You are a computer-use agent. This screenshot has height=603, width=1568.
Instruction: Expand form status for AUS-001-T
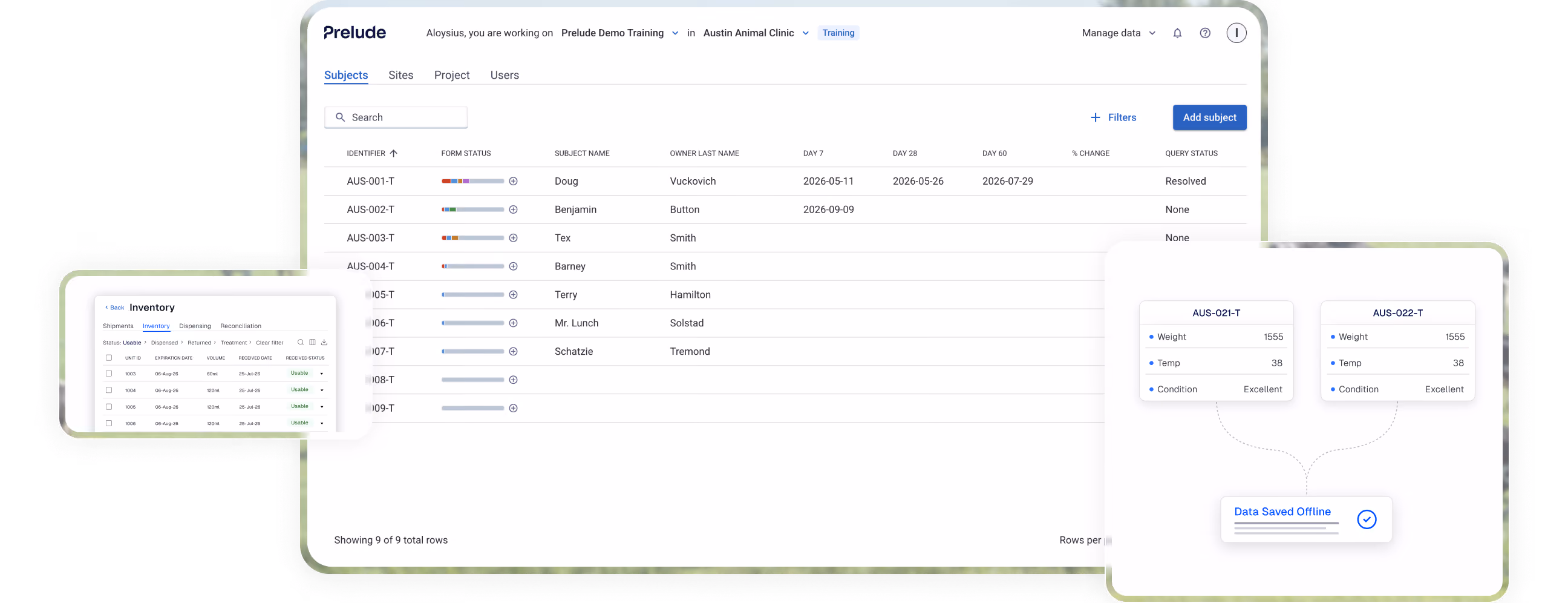[x=513, y=181]
